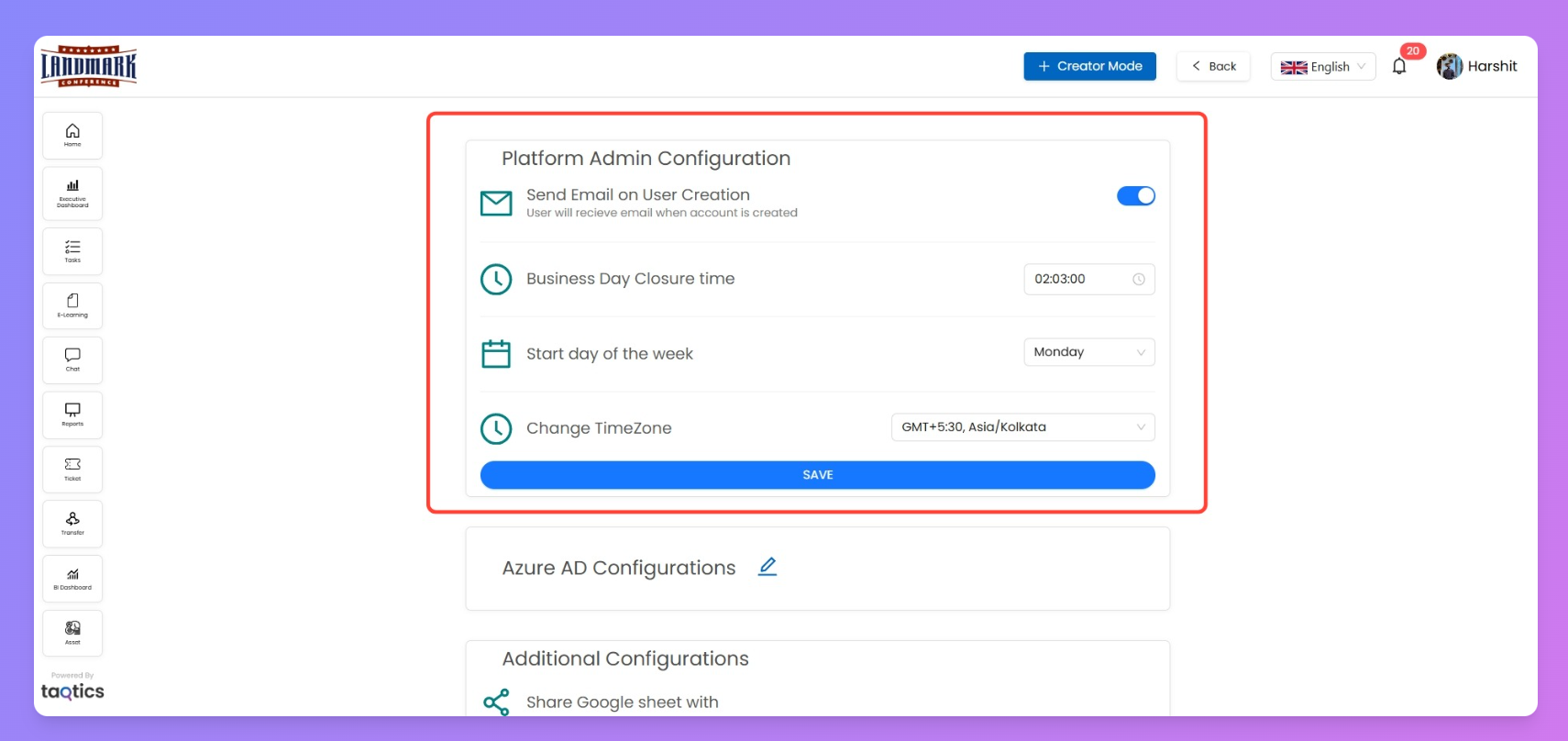Open the Chat sidebar icon
The width and height of the screenshot is (1568, 741).
pyautogui.click(x=72, y=359)
